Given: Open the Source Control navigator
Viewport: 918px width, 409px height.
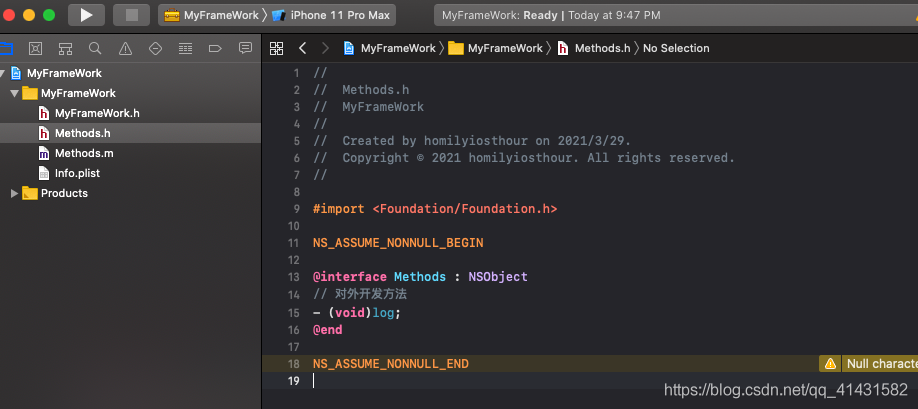Looking at the screenshot, I should click(x=35, y=48).
